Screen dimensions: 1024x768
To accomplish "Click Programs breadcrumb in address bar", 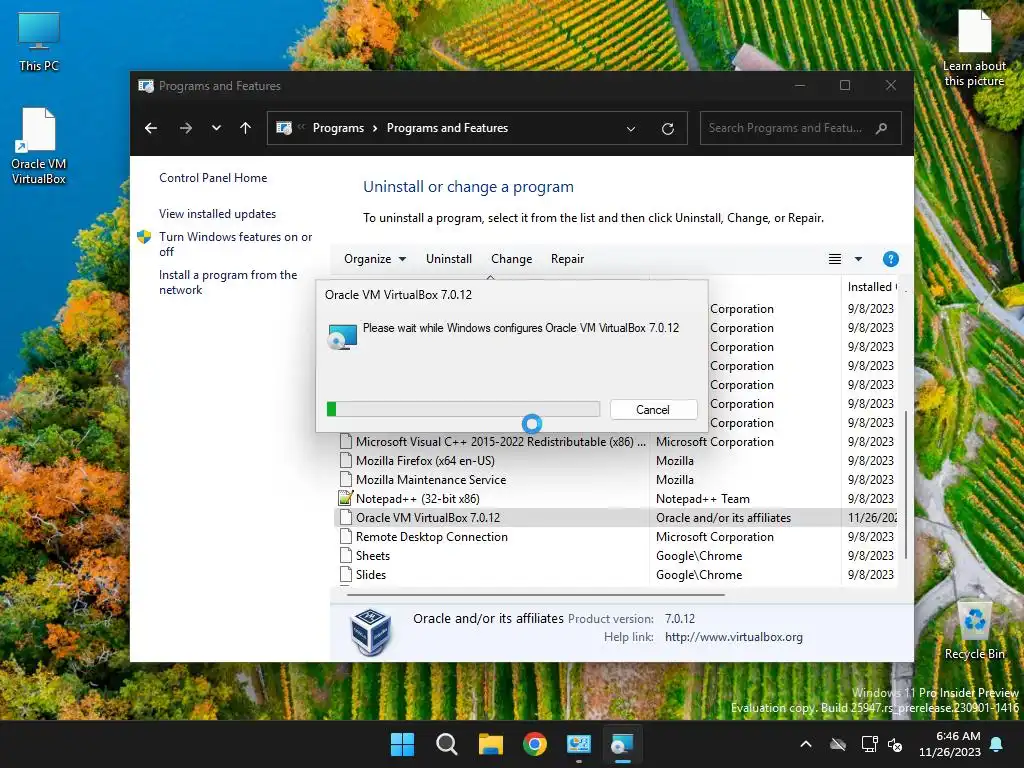I will tap(338, 128).
